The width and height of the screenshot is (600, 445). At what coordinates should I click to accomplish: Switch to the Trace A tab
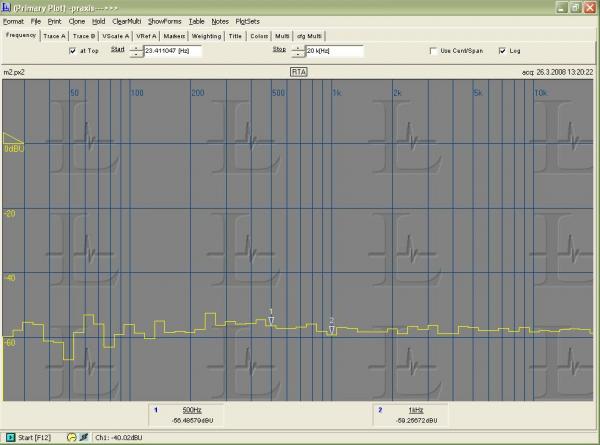pyautogui.click(x=54, y=35)
